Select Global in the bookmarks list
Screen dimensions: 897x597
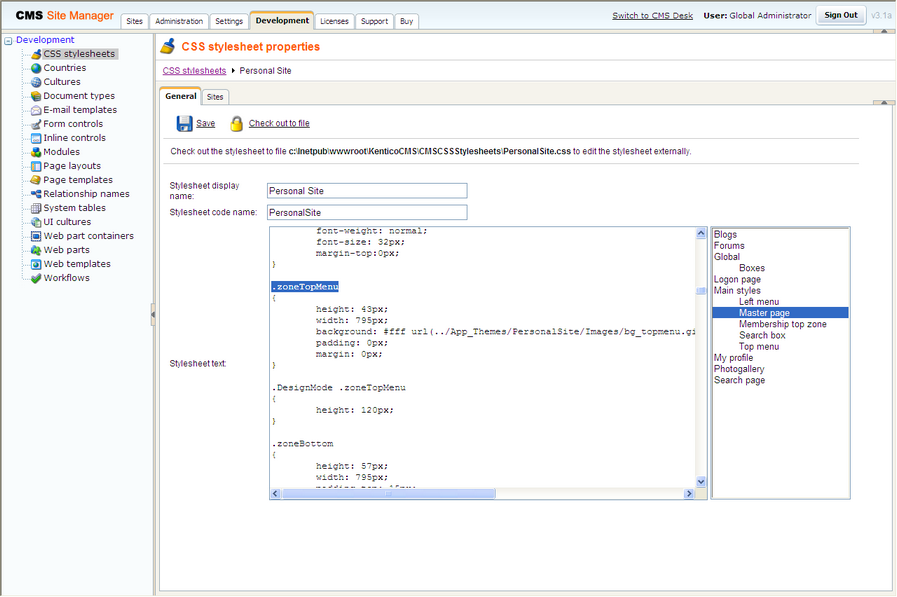727,257
